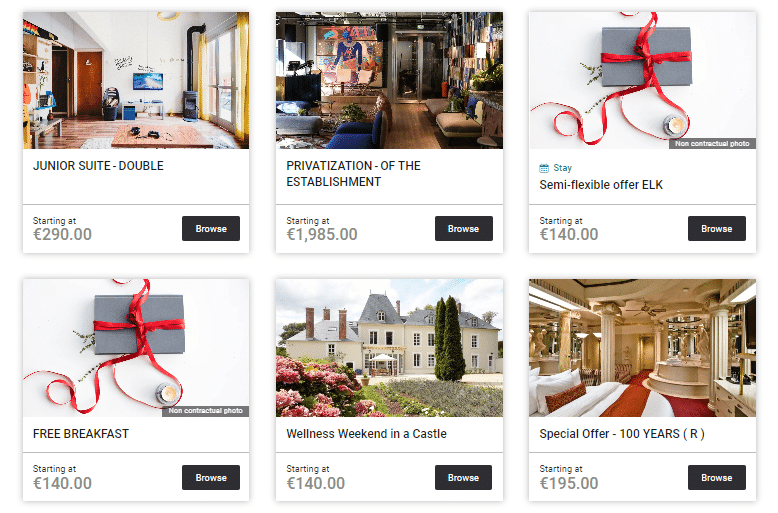Select the JUNIOR SUITE - DOUBLE title
The height and width of the screenshot is (513, 778).
click(x=98, y=166)
